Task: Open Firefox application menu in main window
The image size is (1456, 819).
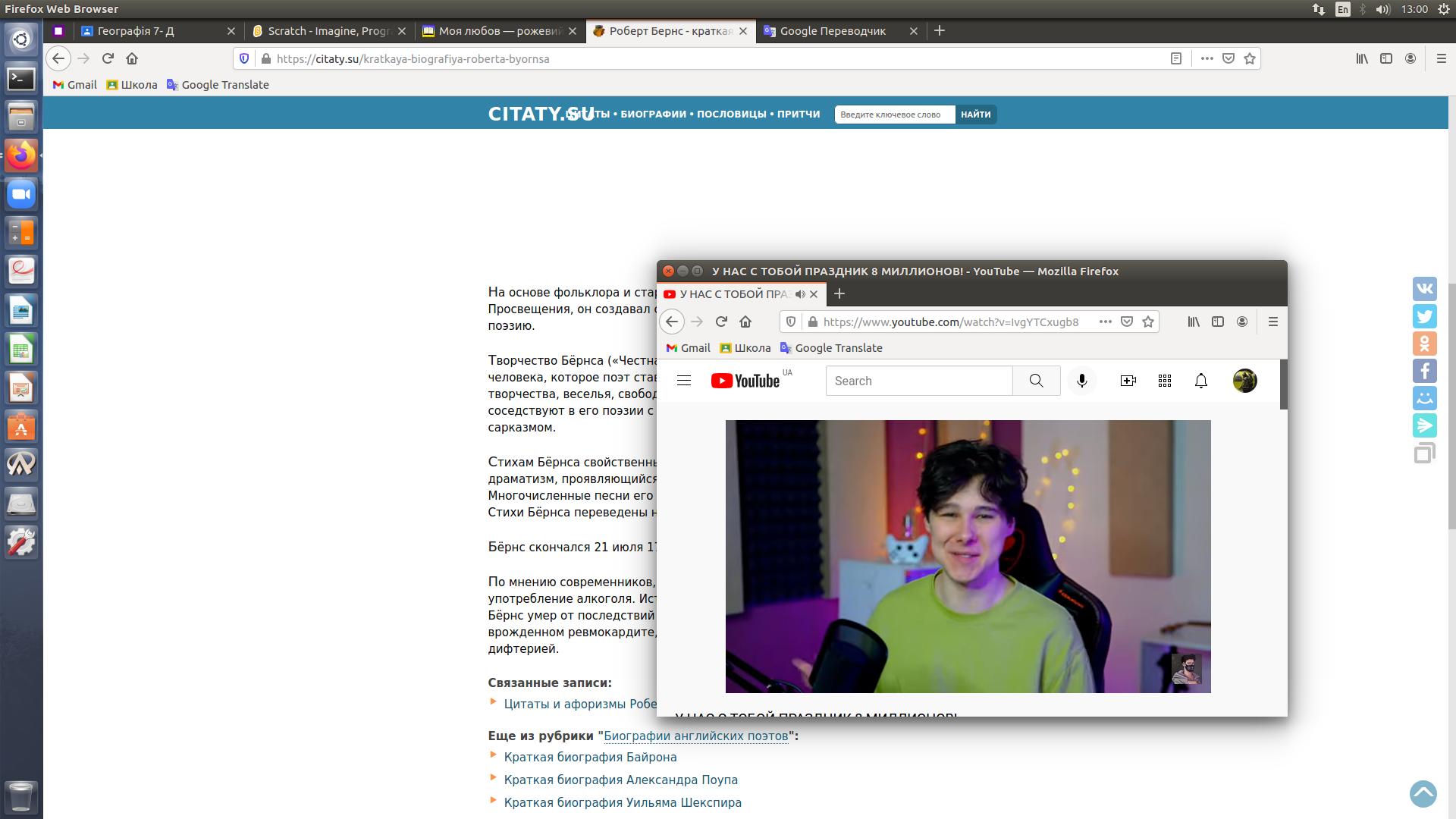Action: (x=1441, y=58)
